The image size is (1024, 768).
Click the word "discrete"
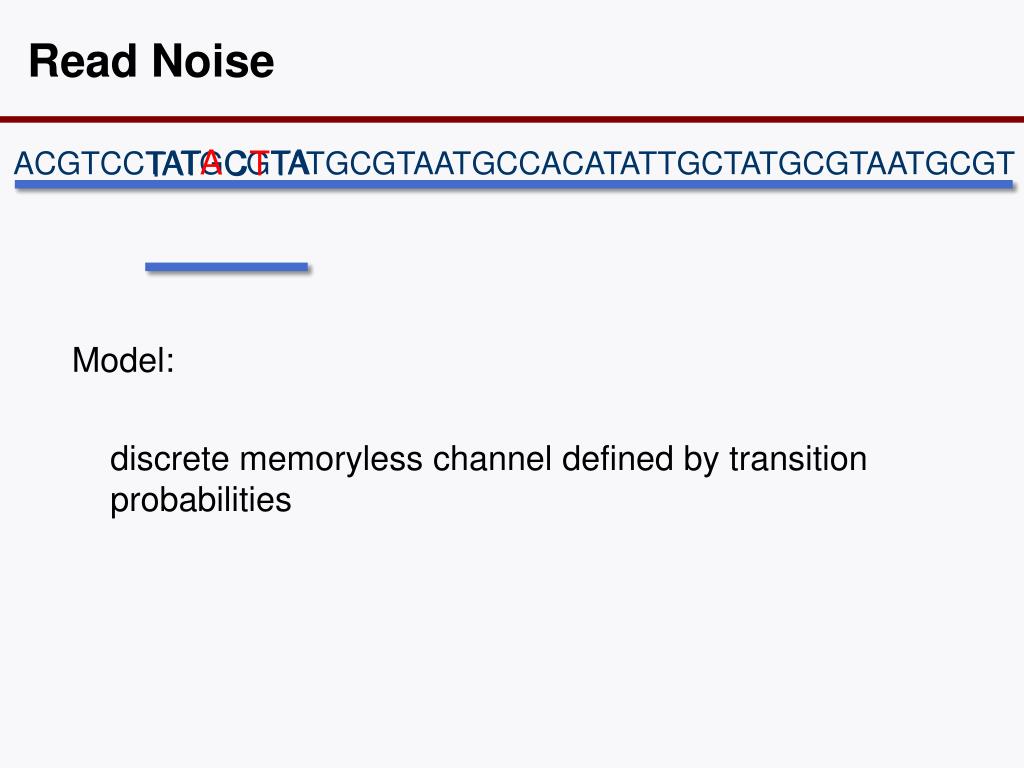pyautogui.click(x=169, y=458)
